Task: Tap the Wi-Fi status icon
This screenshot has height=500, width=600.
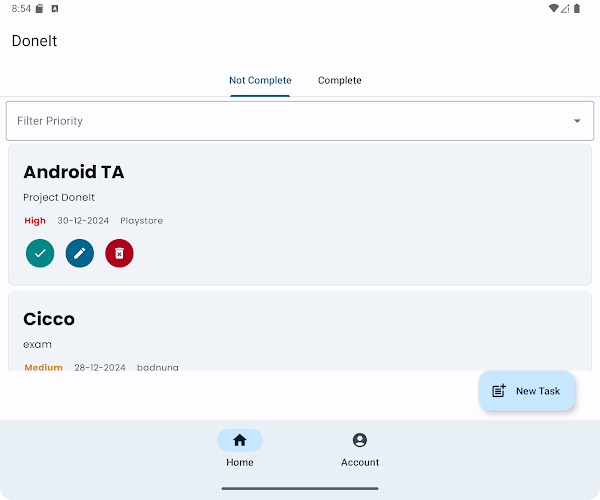Action: (x=553, y=8)
